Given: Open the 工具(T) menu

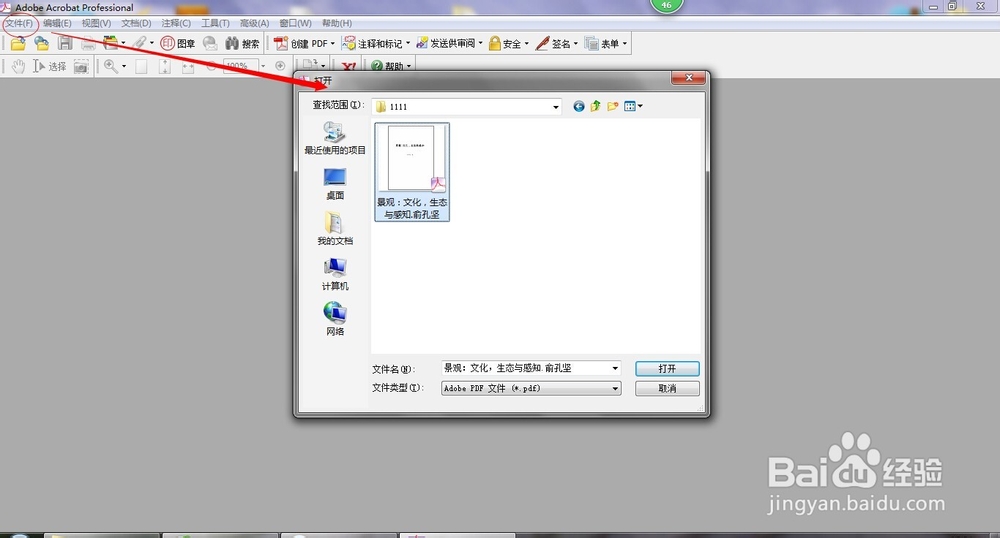Looking at the screenshot, I should tap(216, 24).
